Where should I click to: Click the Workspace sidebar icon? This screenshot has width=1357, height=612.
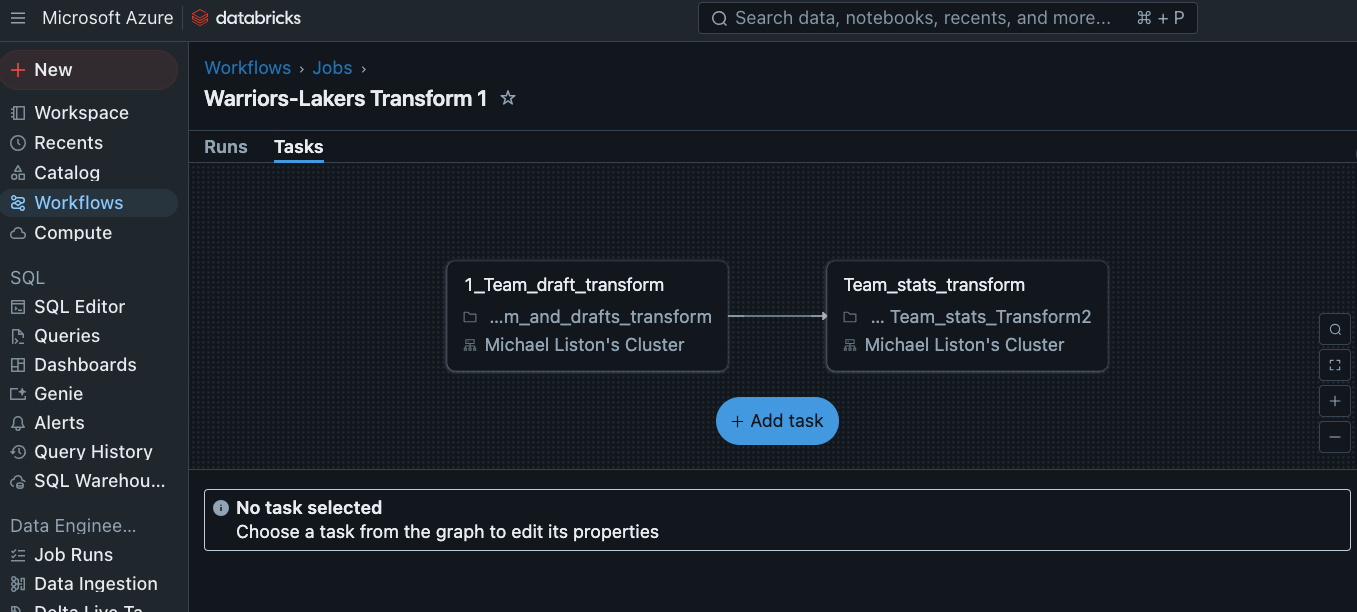(x=18, y=113)
